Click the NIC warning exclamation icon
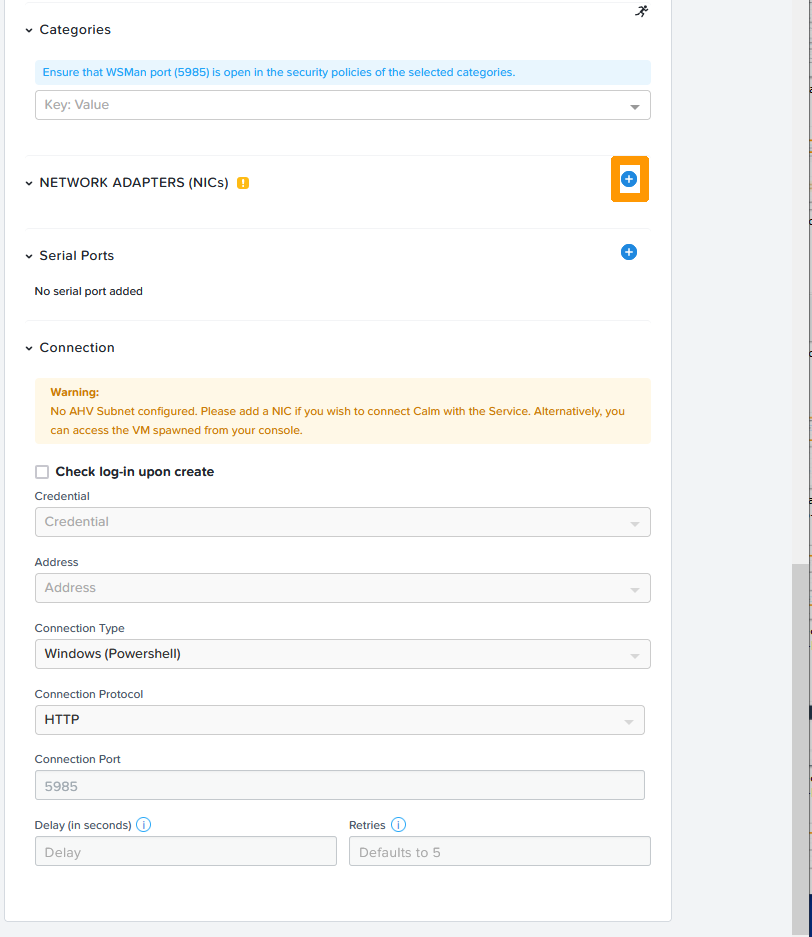The image size is (812, 937). 243,183
